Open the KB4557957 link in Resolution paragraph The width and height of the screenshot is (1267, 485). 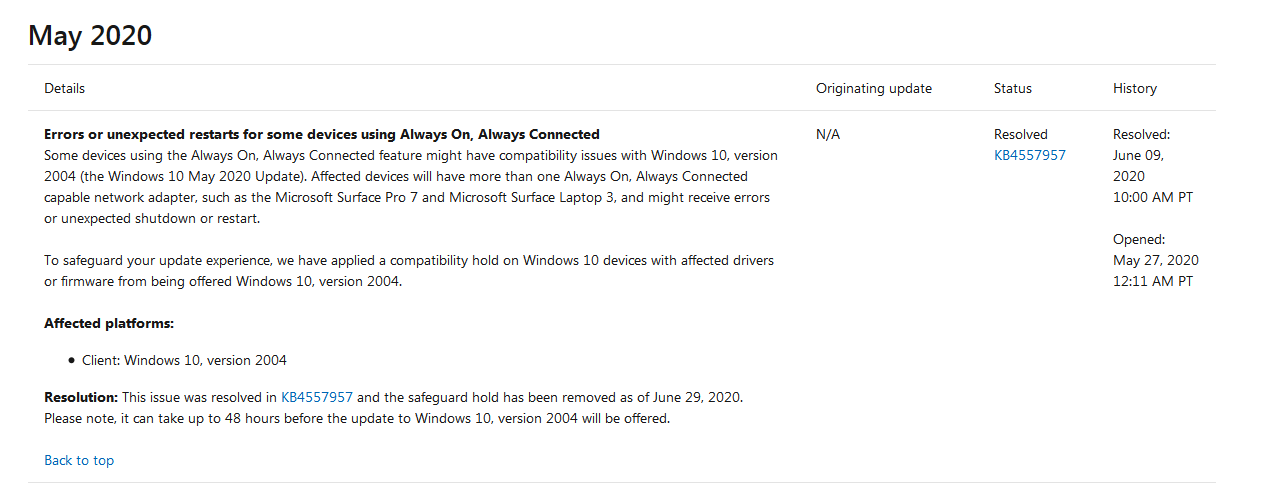pos(317,397)
